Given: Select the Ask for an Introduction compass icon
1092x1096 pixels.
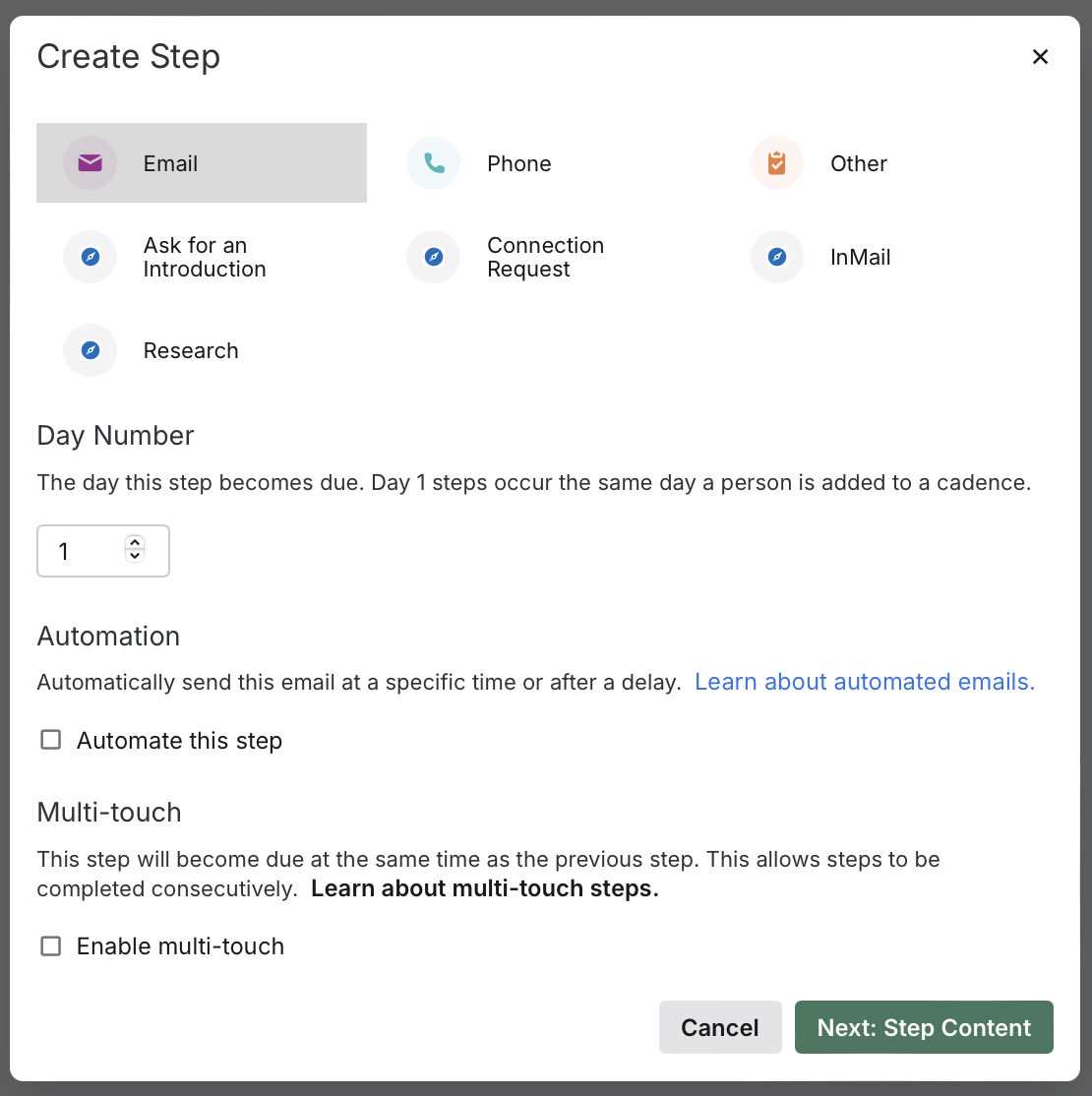Looking at the screenshot, I should point(90,257).
